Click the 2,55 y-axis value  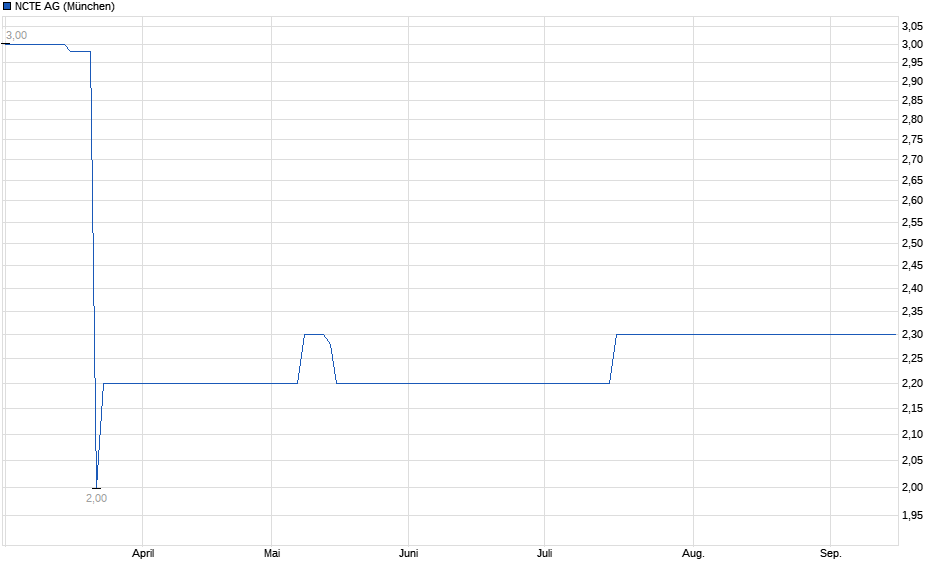[x=912, y=222]
